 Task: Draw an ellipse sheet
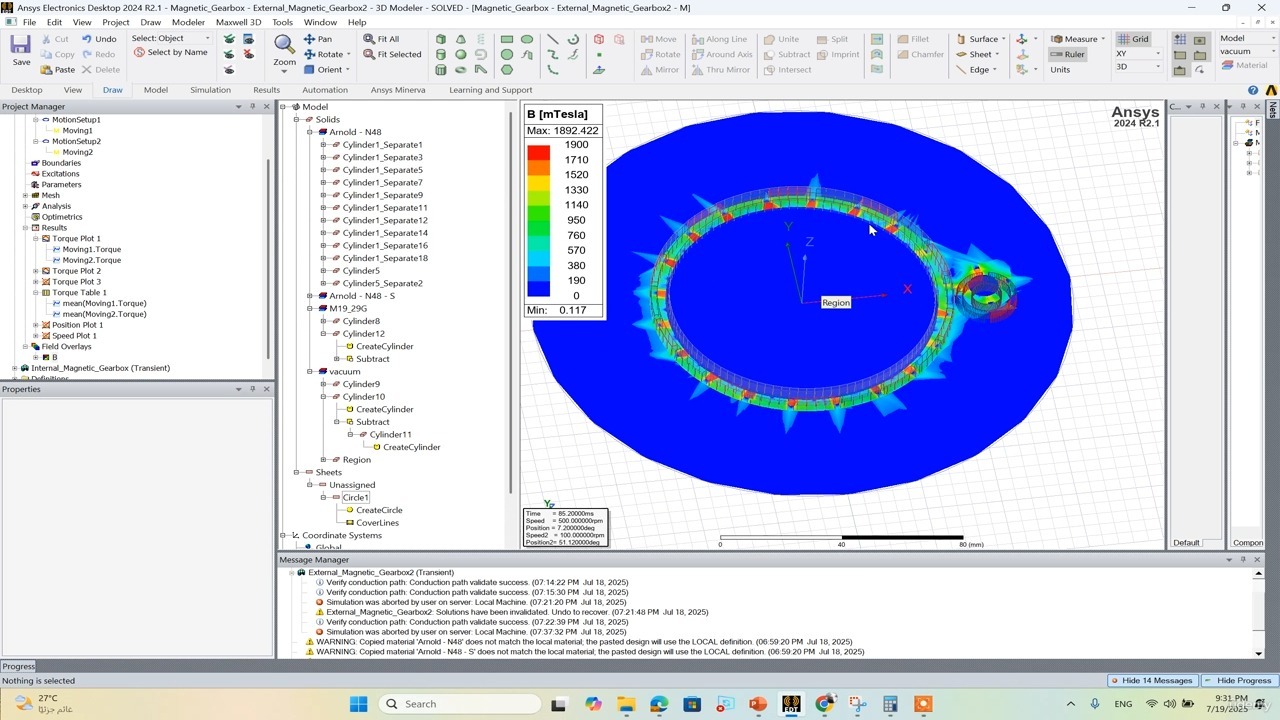click(x=527, y=39)
